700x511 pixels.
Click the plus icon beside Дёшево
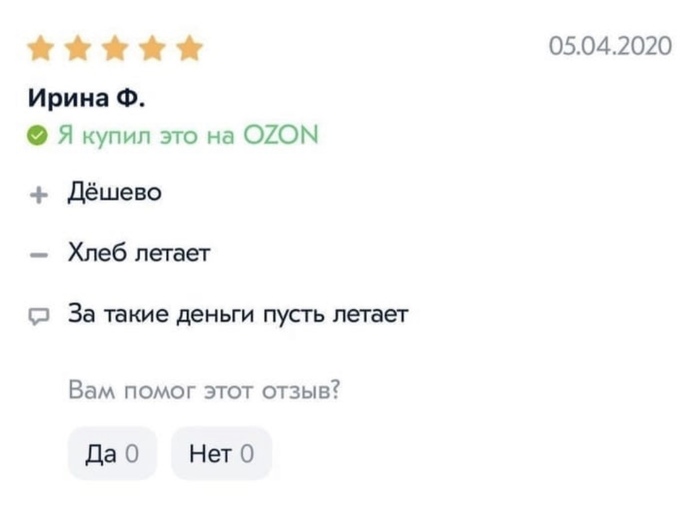pyautogui.click(x=37, y=195)
